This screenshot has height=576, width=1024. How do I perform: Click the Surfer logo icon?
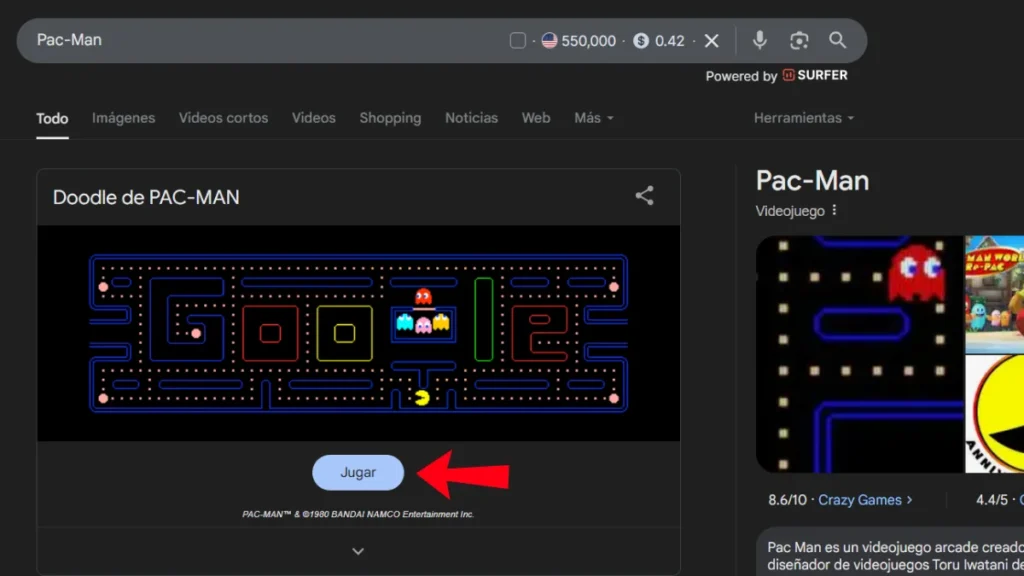click(788, 75)
